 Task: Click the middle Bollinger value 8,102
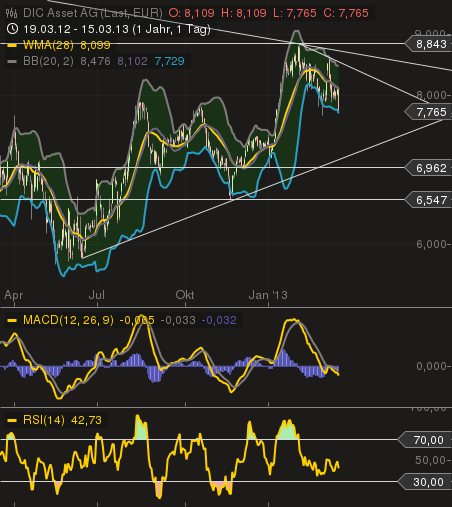132,61
